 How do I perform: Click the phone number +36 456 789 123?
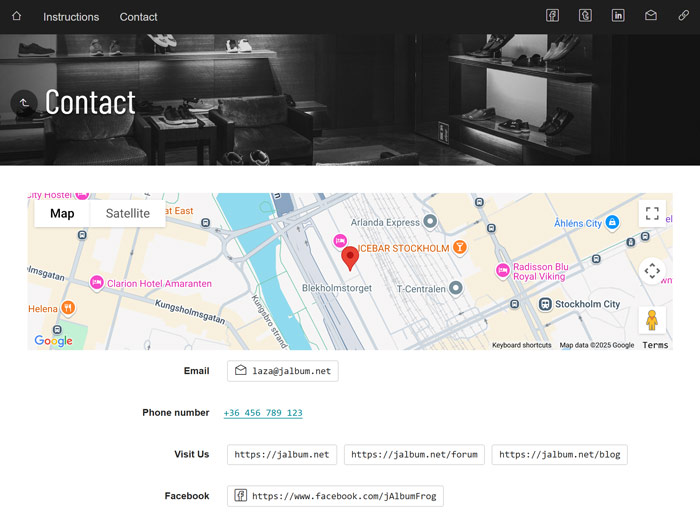point(263,413)
